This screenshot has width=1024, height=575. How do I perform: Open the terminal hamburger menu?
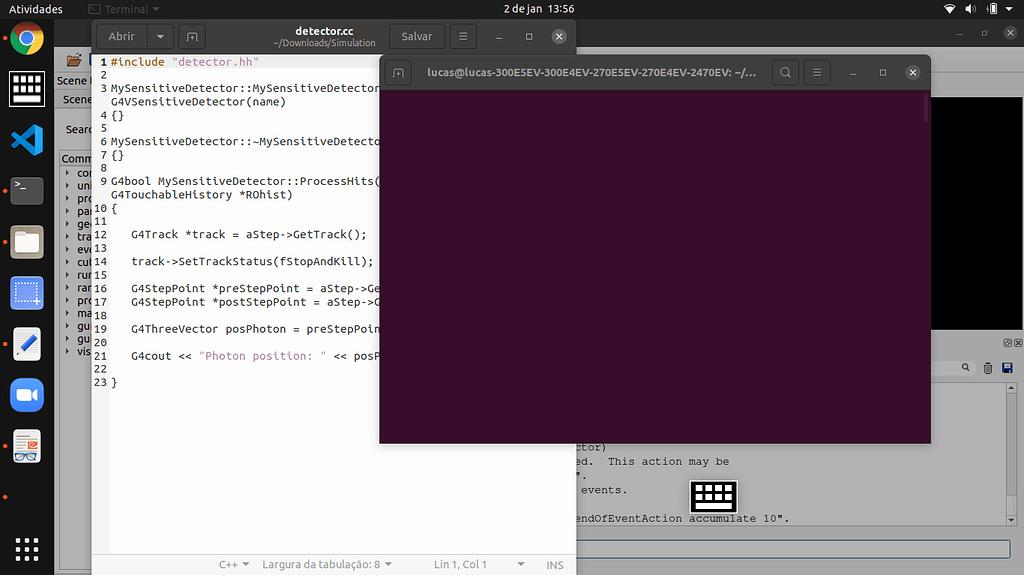coord(817,73)
